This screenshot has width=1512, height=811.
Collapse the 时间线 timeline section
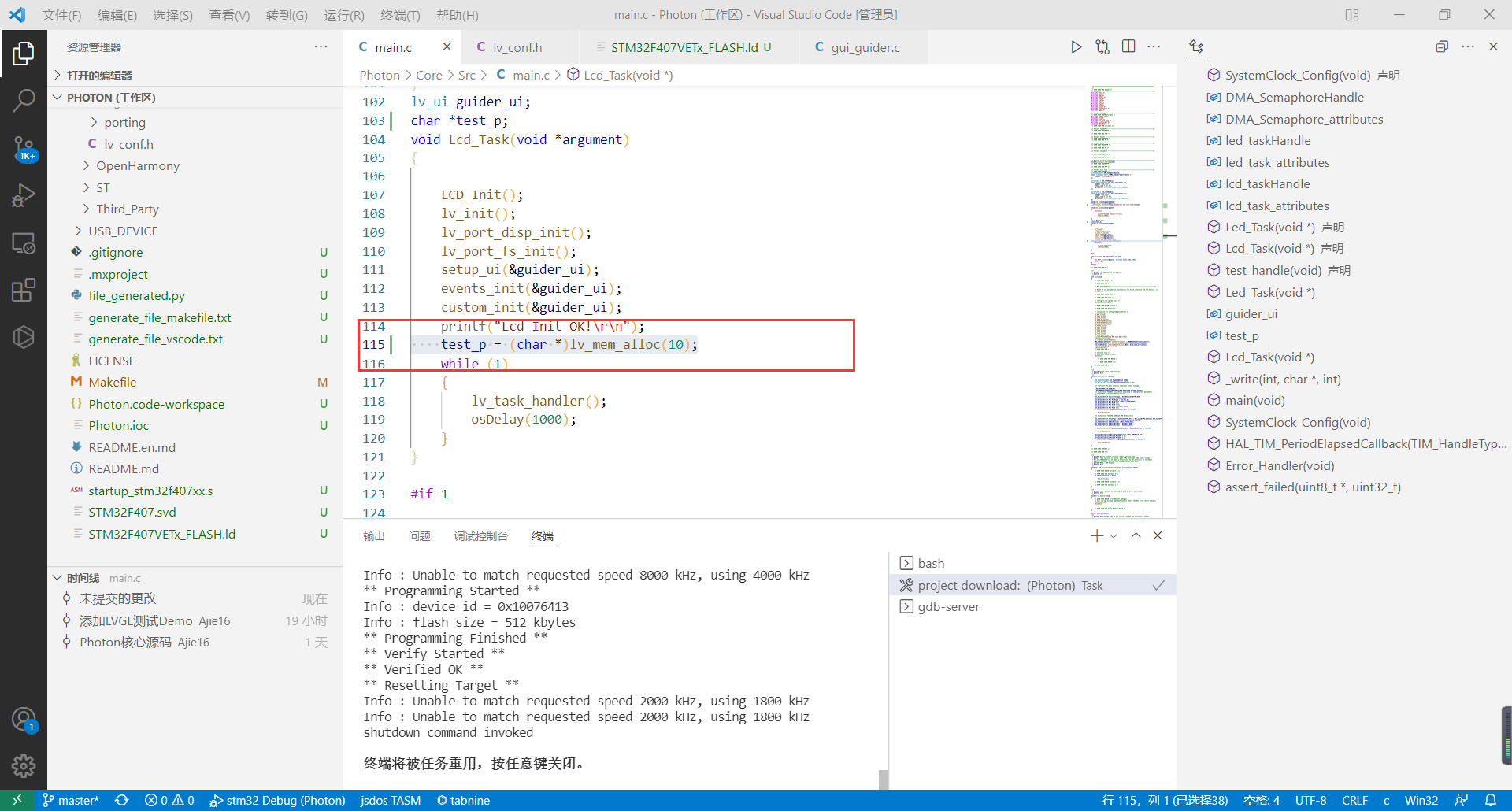coord(83,578)
